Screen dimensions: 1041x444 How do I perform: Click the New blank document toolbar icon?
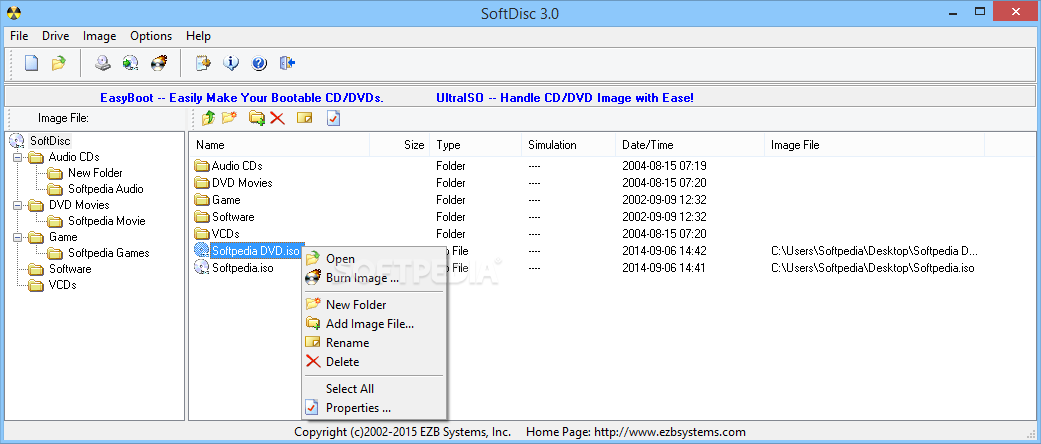[x=31, y=63]
